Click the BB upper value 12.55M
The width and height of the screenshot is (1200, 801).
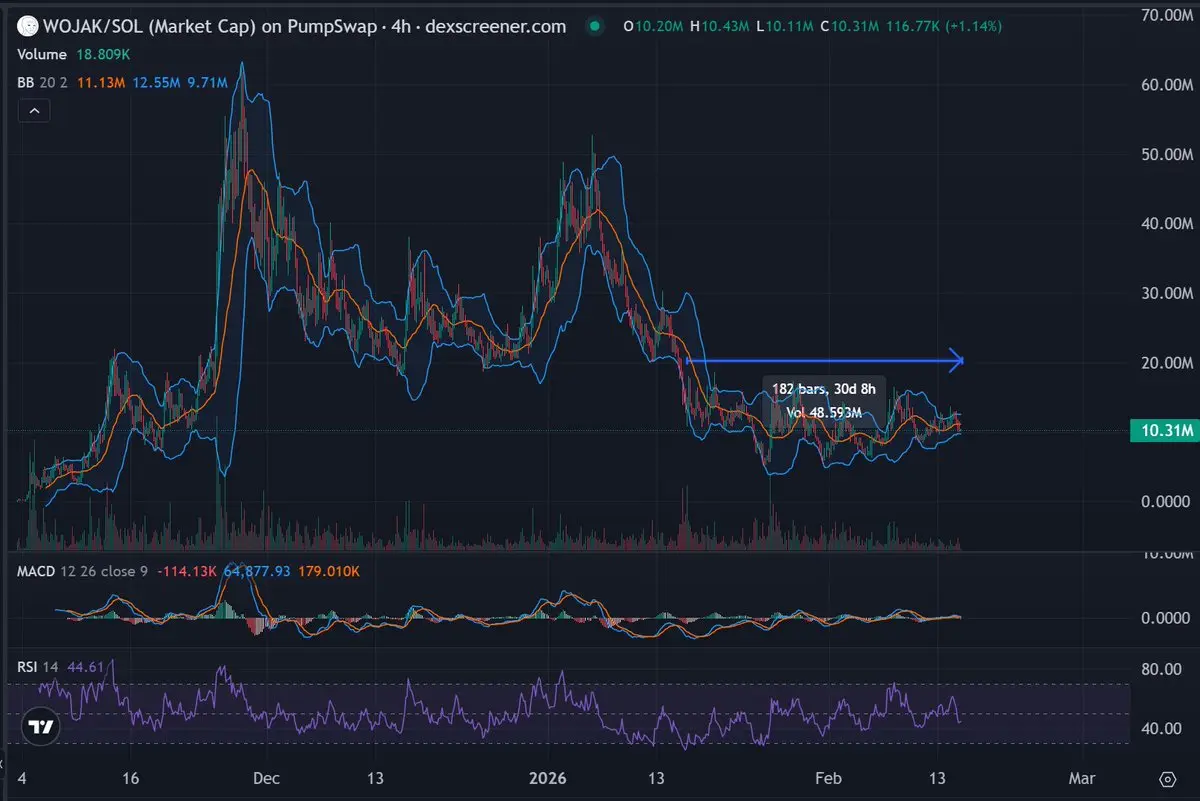[x=157, y=85]
